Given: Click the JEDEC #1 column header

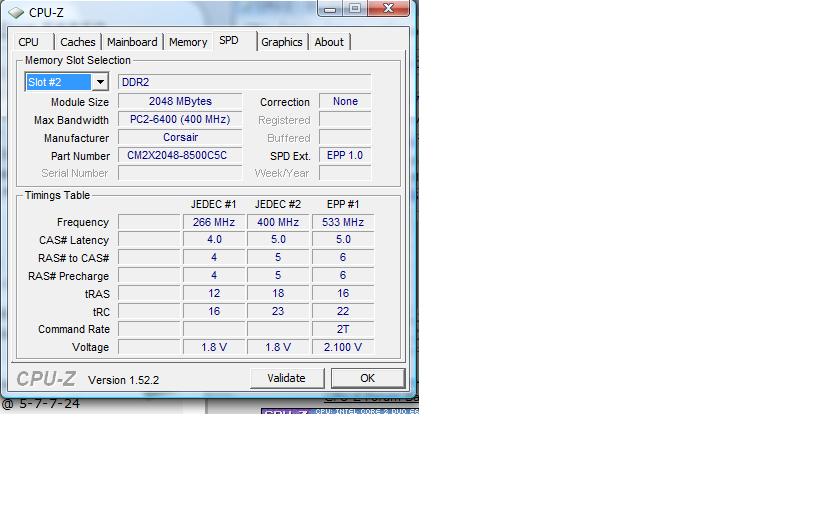Looking at the screenshot, I should (213, 204).
